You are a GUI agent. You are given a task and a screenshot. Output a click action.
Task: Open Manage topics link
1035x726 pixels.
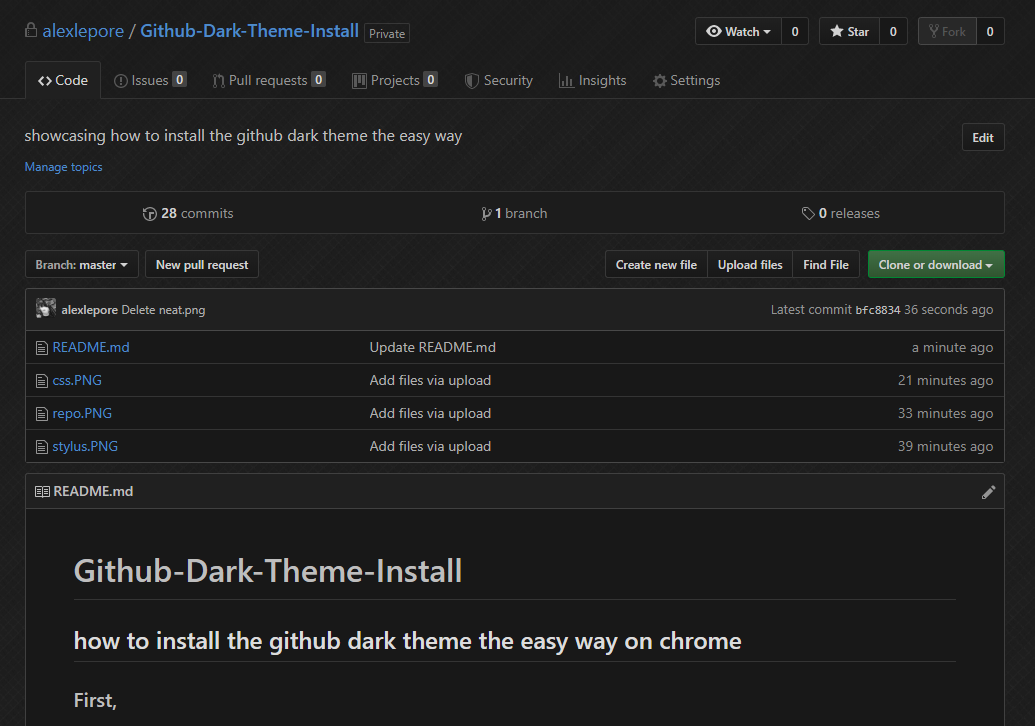click(x=63, y=167)
